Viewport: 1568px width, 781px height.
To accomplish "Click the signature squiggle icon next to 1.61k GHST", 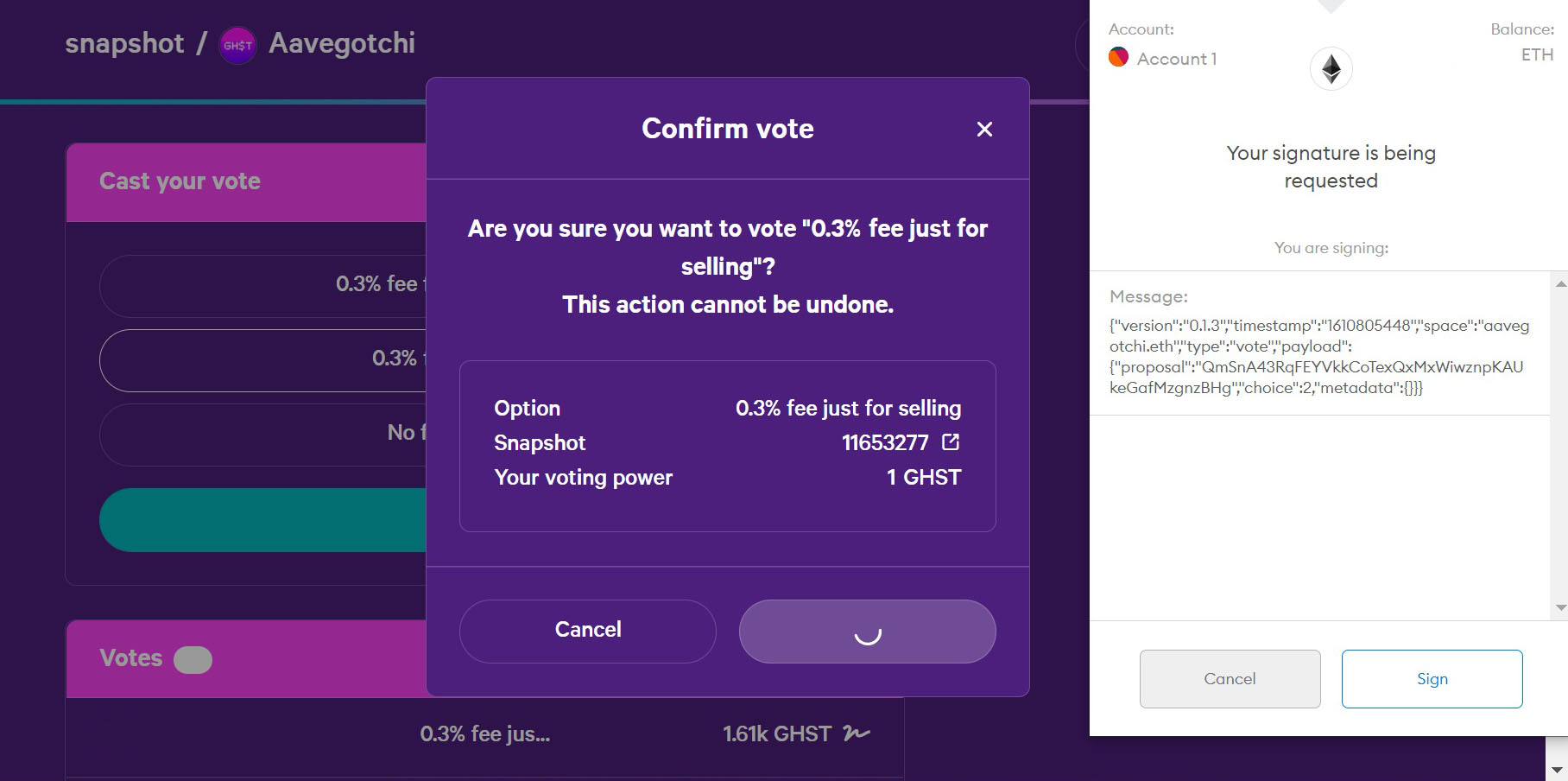I will click(857, 733).
